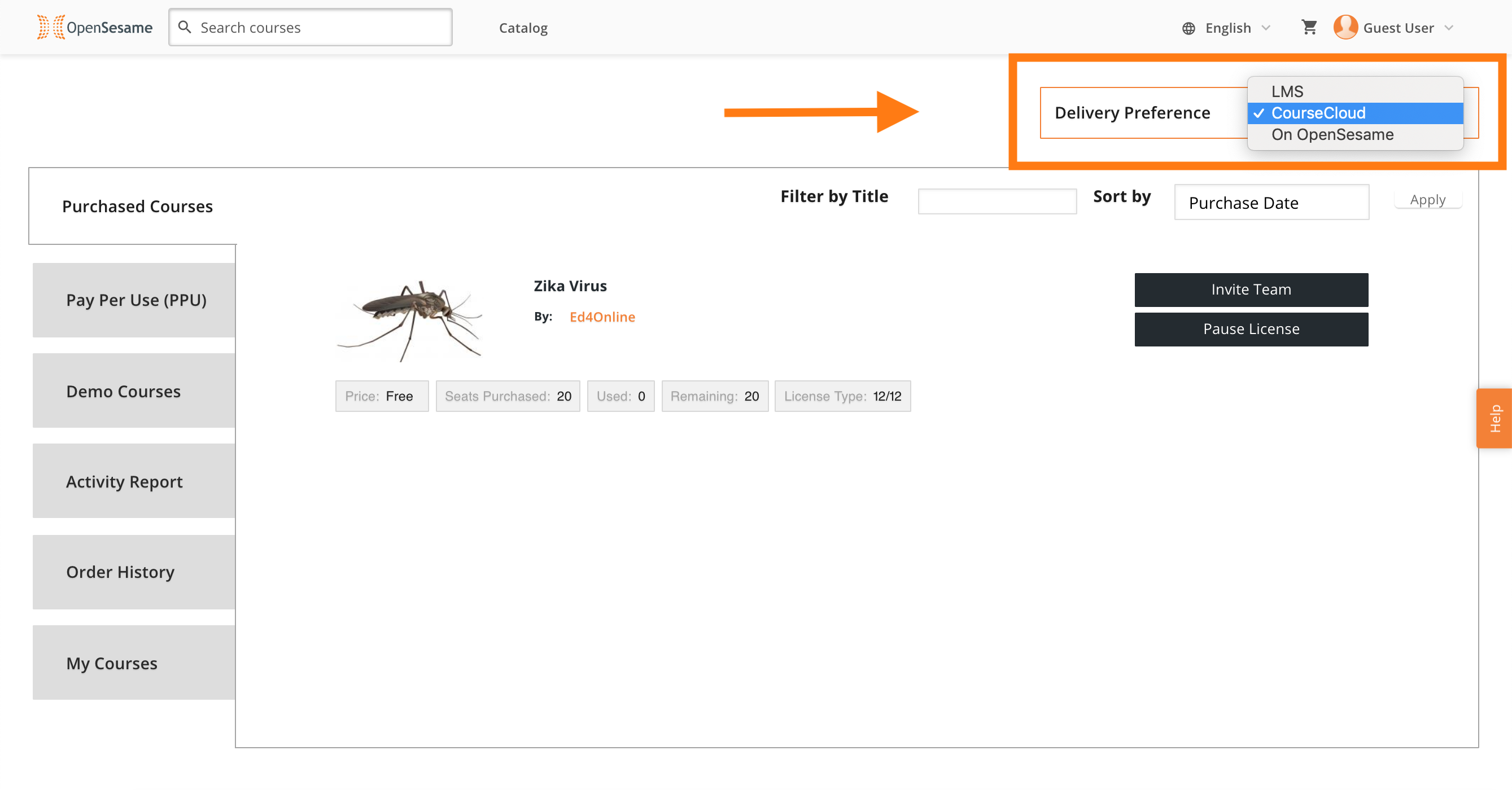Expand the Guest User menu chevron
The height and width of the screenshot is (790, 1512).
1449,28
